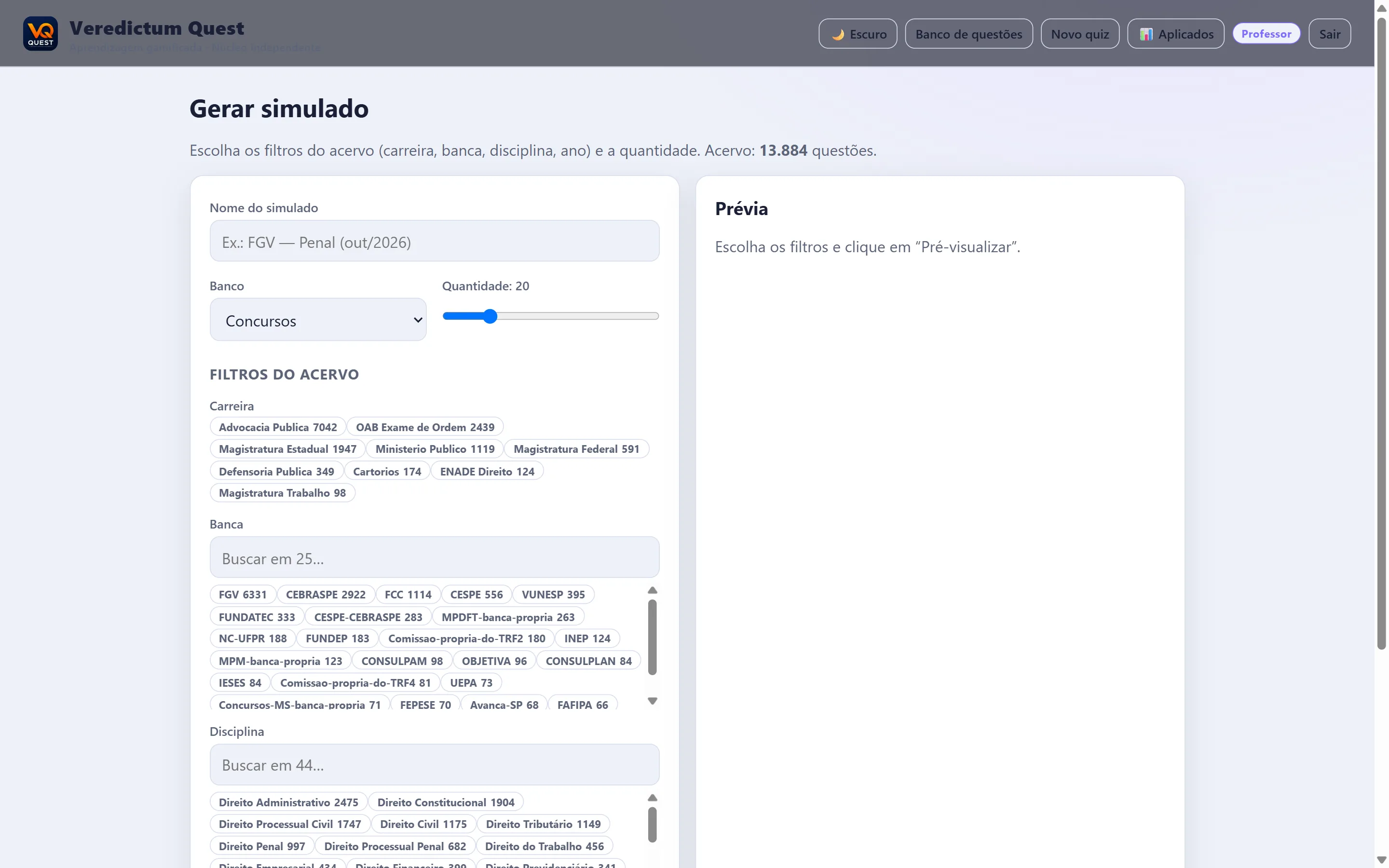This screenshot has width=1389, height=868.
Task: Click the page scrollbar down arrow
Action: pyautogui.click(x=1382, y=860)
